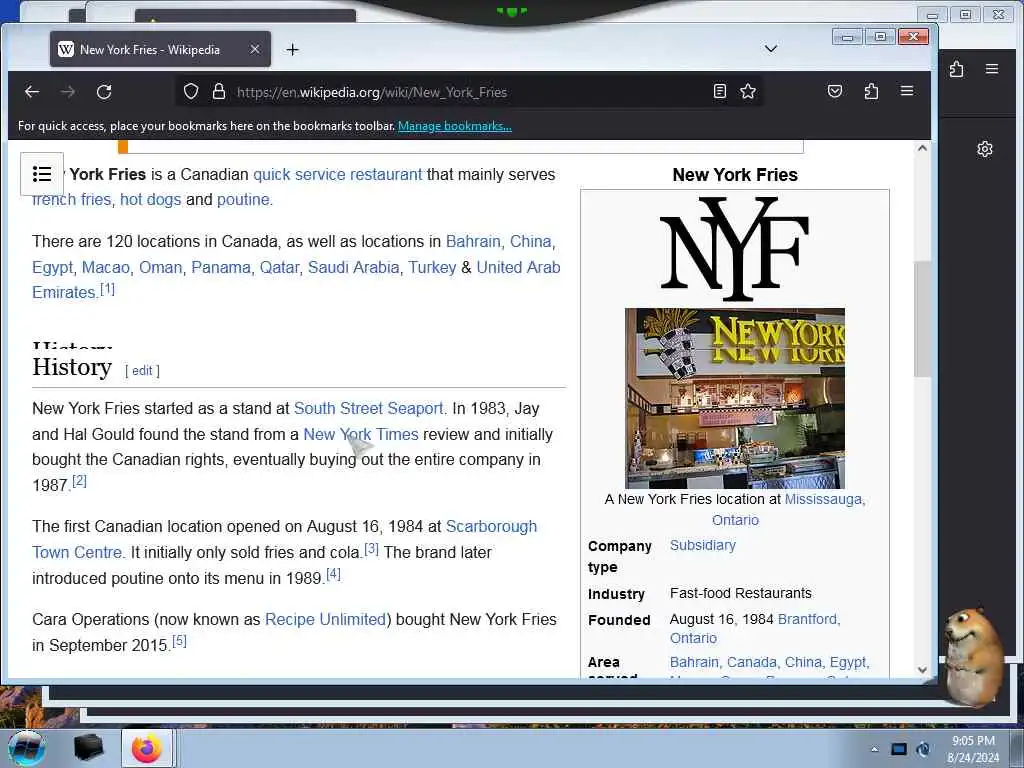Open Manage bookmarks link
The height and width of the screenshot is (768, 1024).
tap(455, 126)
